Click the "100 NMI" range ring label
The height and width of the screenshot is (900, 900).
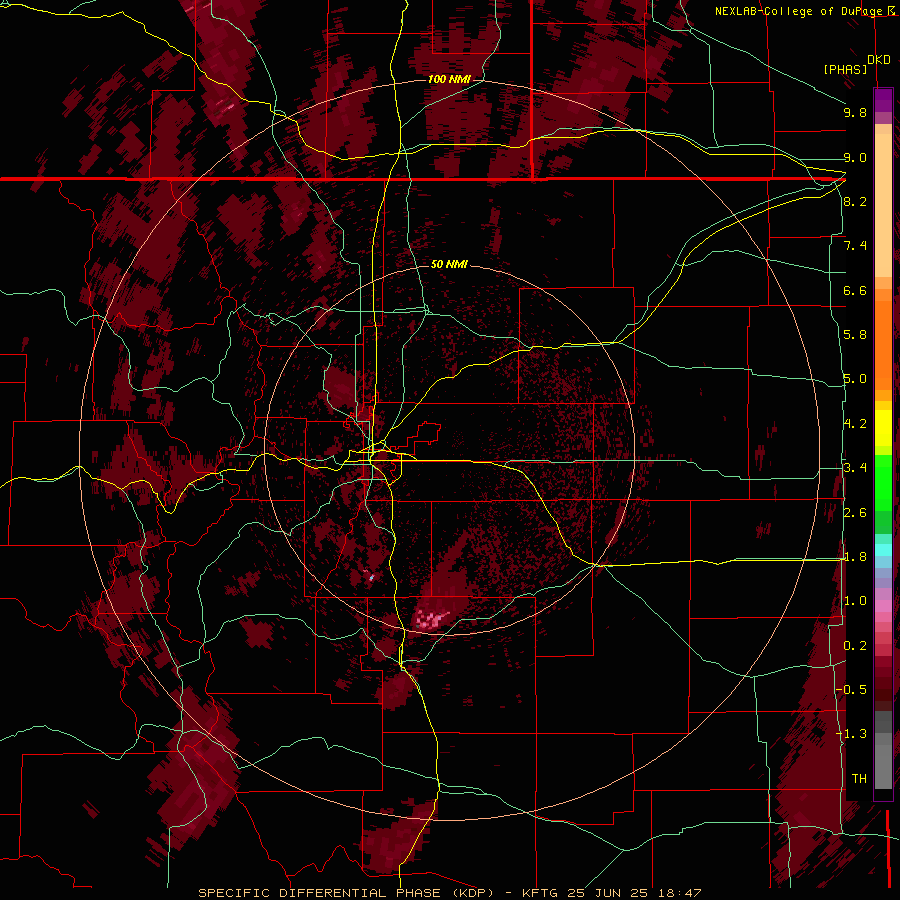coord(449,79)
